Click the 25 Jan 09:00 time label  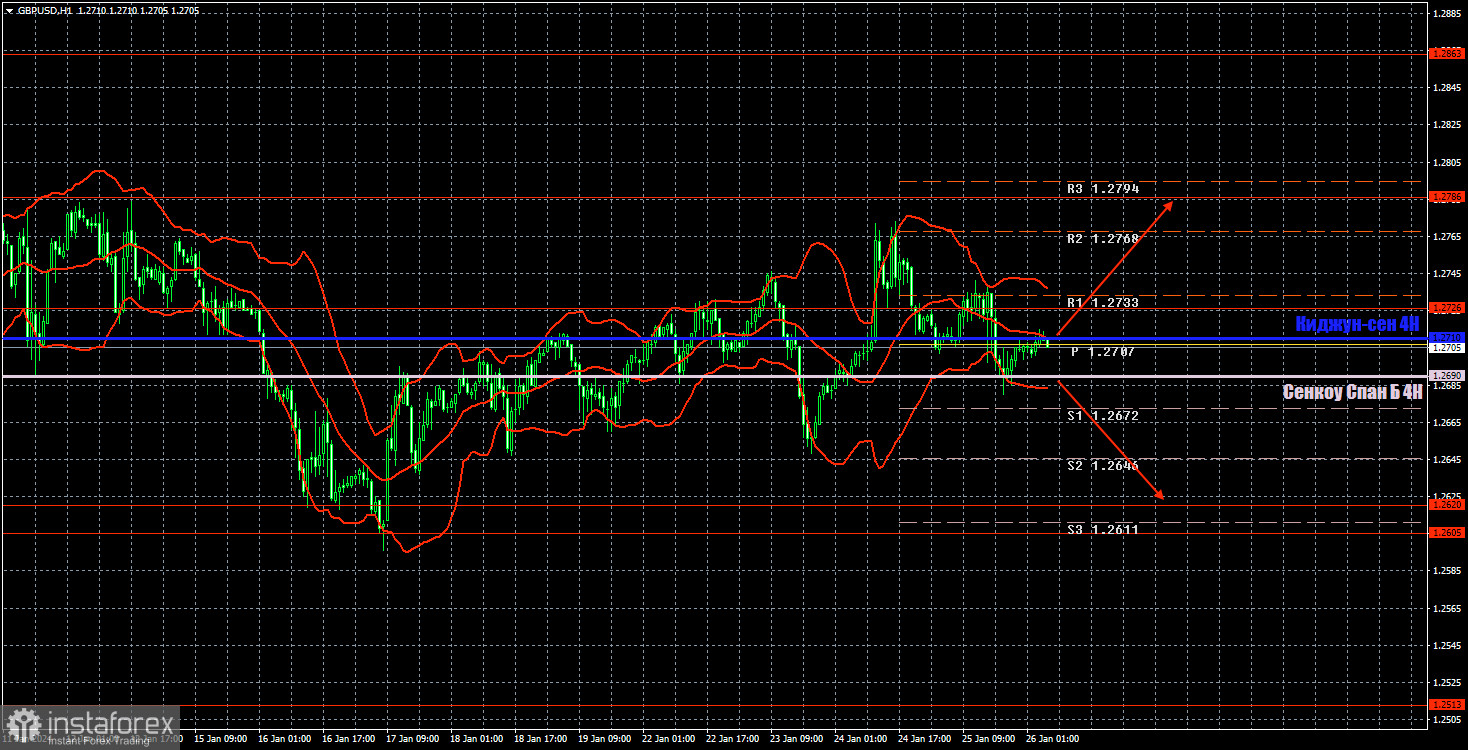coord(989,739)
